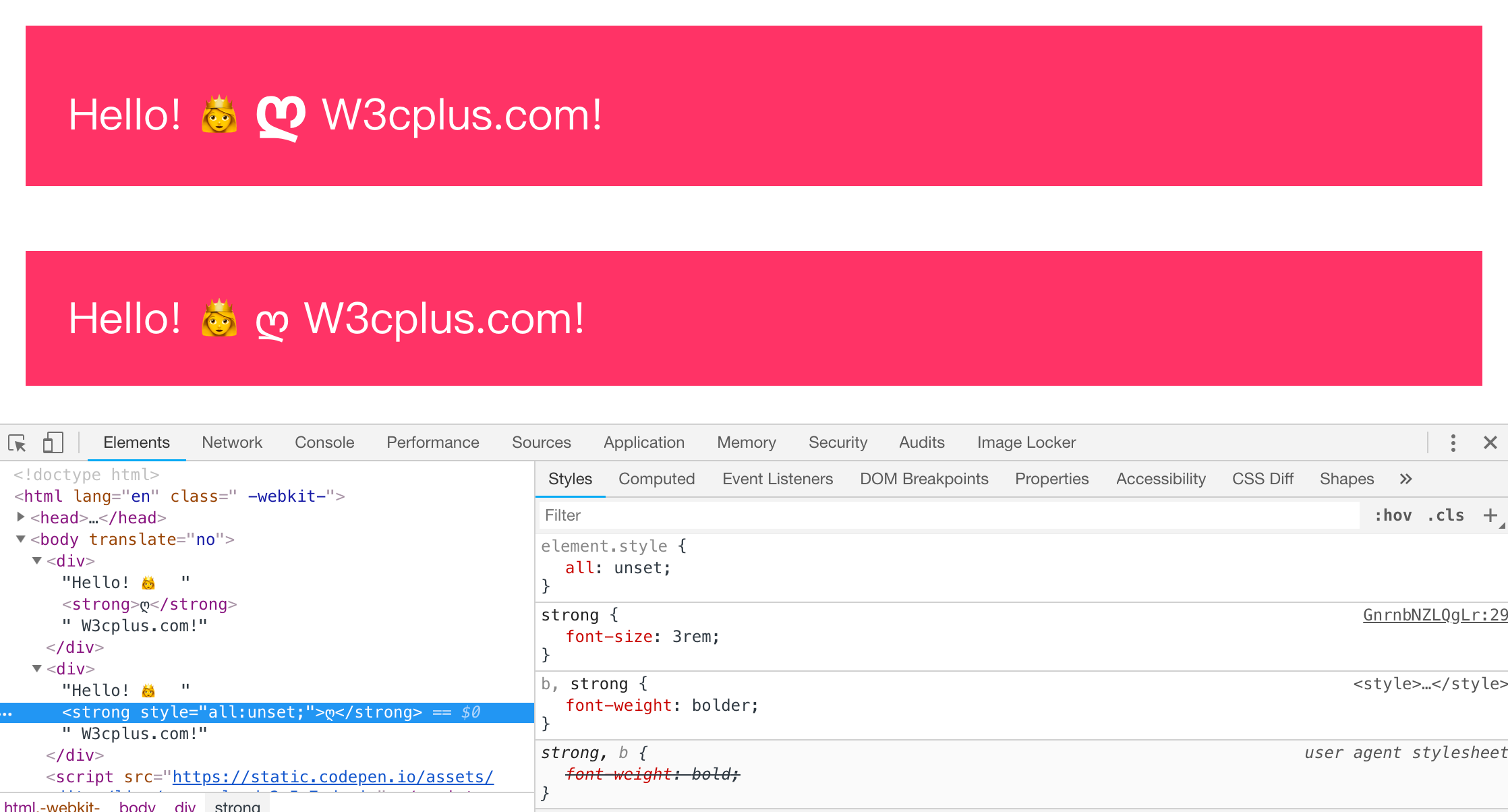Open the Security tab
The image size is (1508, 812).
[838, 442]
